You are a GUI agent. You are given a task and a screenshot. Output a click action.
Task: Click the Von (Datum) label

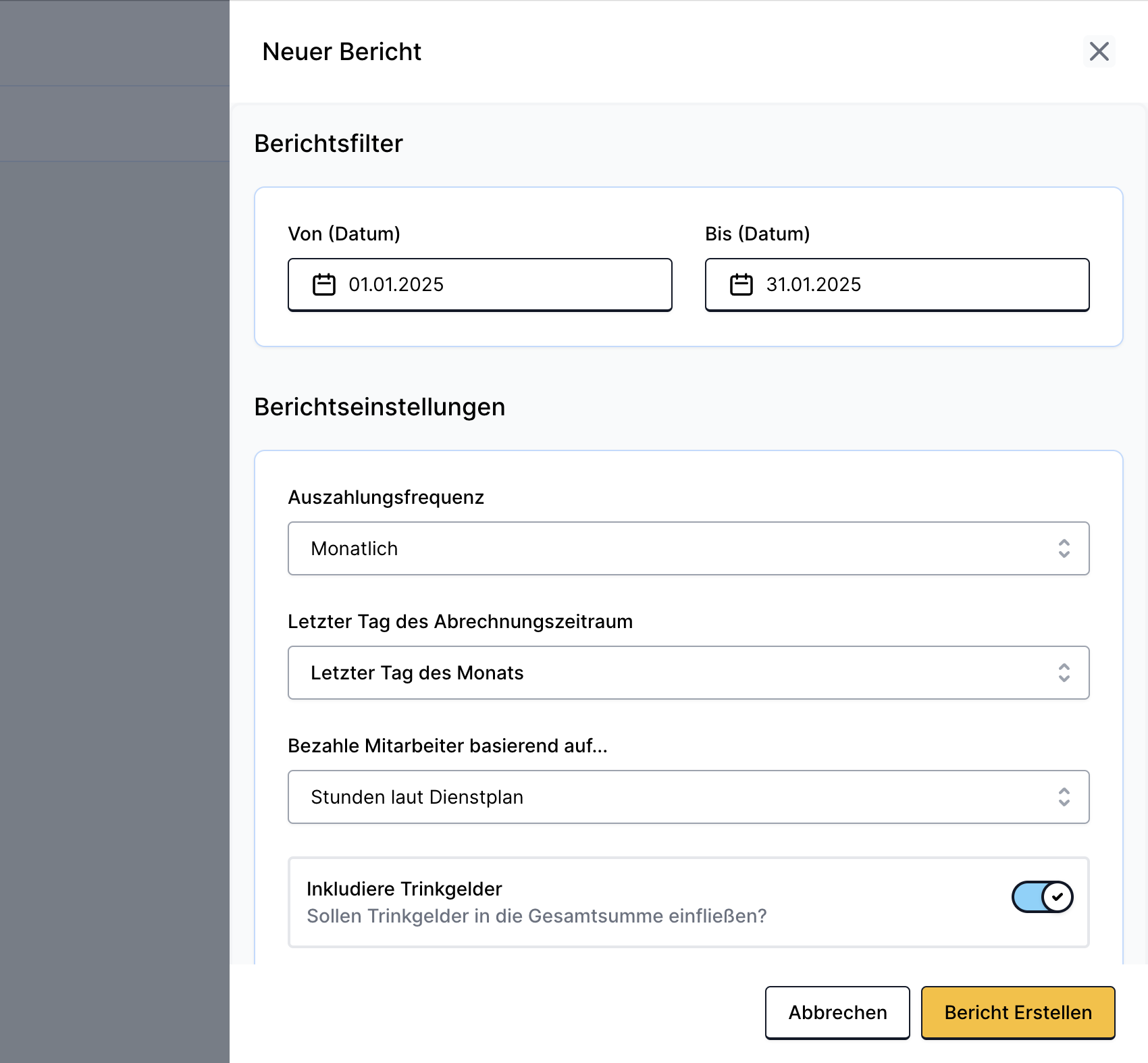point(344,234)
